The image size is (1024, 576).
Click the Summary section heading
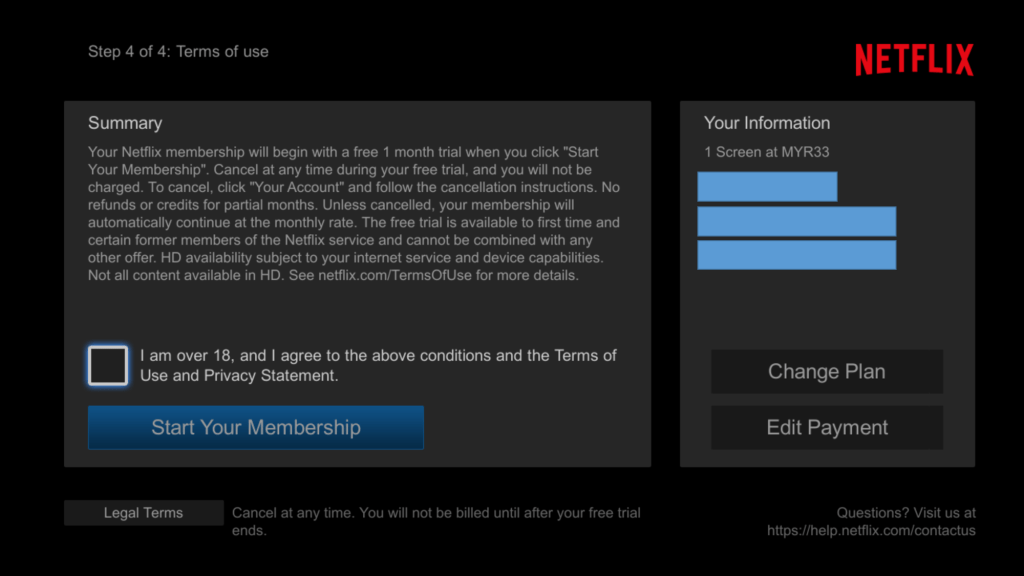coord(125,122)
